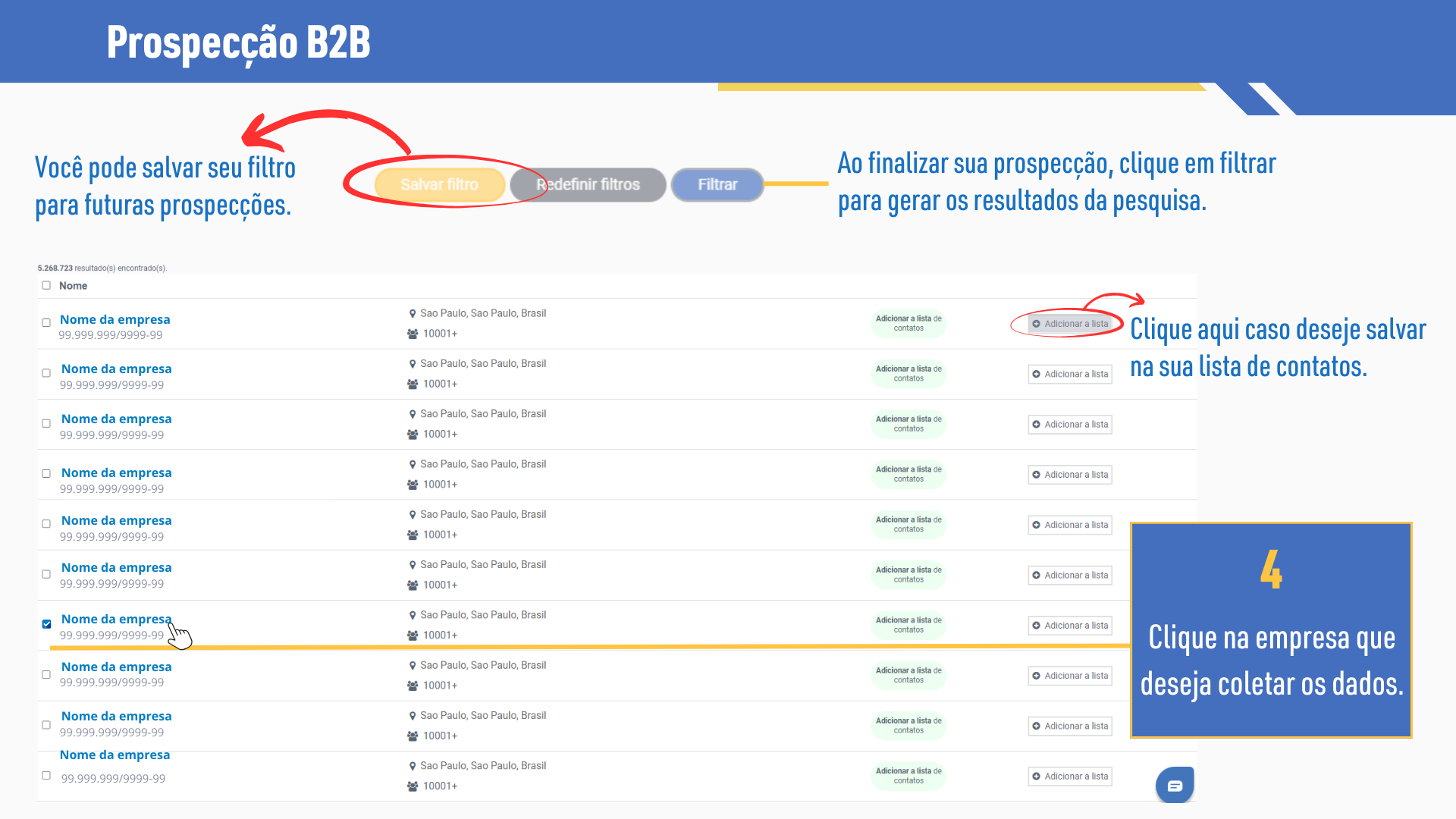Open third row's Nome da empresa link
The height and width of the screenshot is (819, 1456).
coord(116,419)
